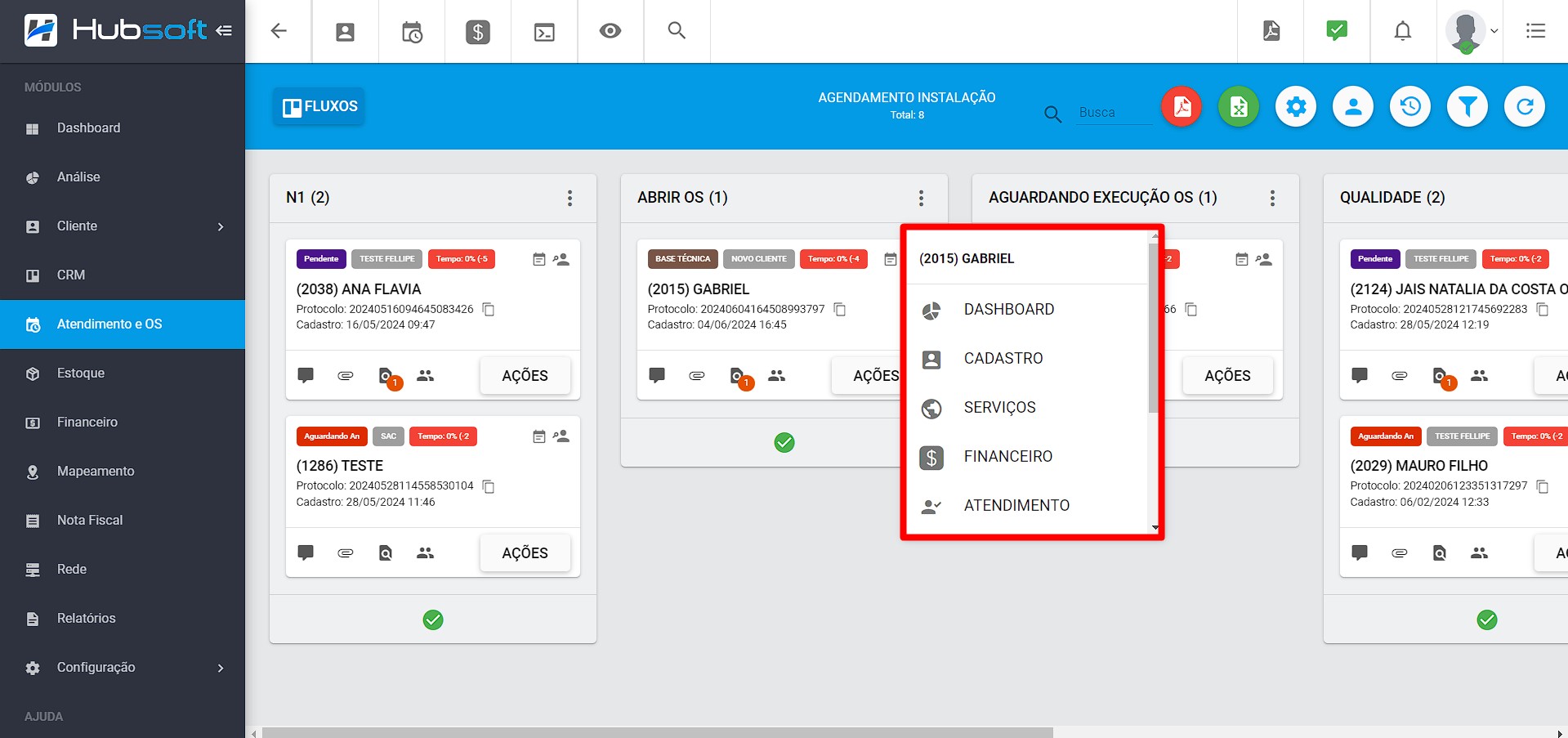The image size is (1568, 738).
Task: Click AÇÕES on TESTE card
Action: click(x=525, y=553)
